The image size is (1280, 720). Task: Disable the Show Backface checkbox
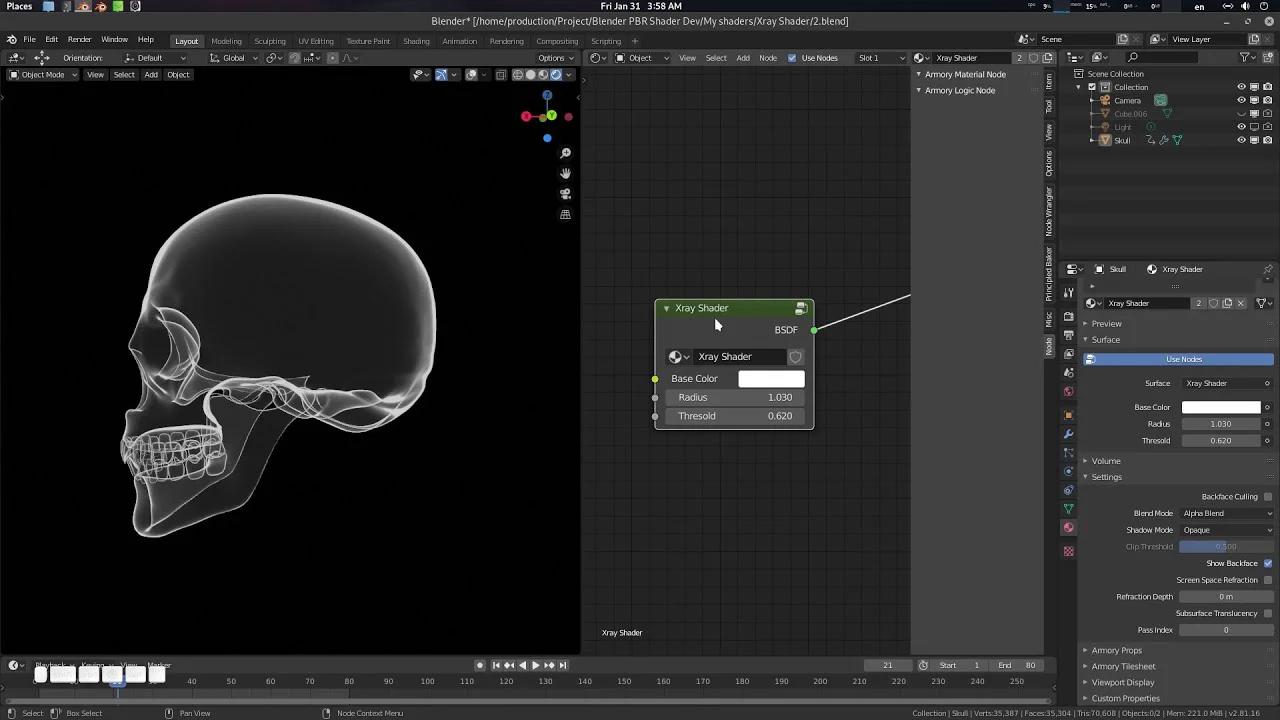pos(1268,563)
